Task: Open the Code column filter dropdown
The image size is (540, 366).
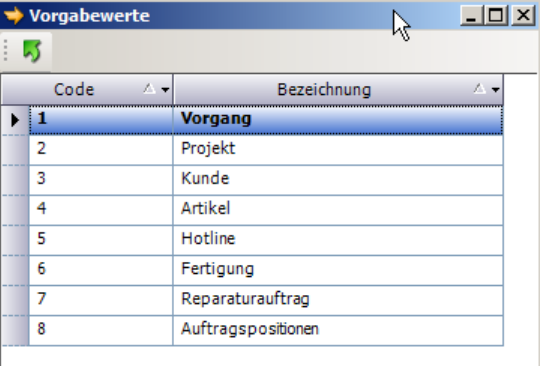Action: (x=165, y=90)
